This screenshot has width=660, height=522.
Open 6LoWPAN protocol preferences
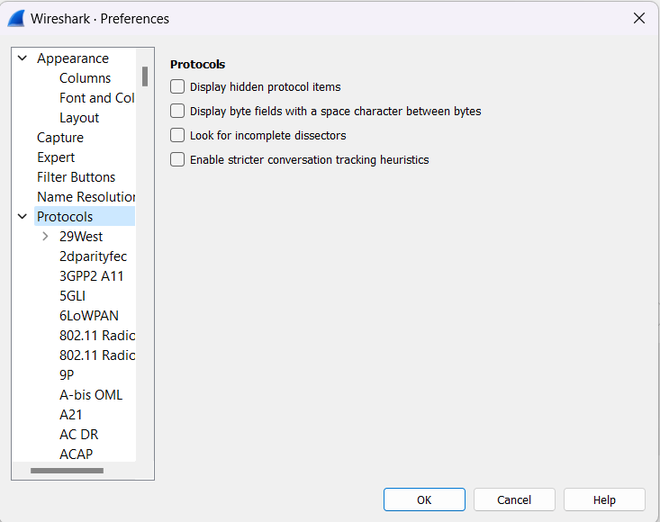[89, 315]
